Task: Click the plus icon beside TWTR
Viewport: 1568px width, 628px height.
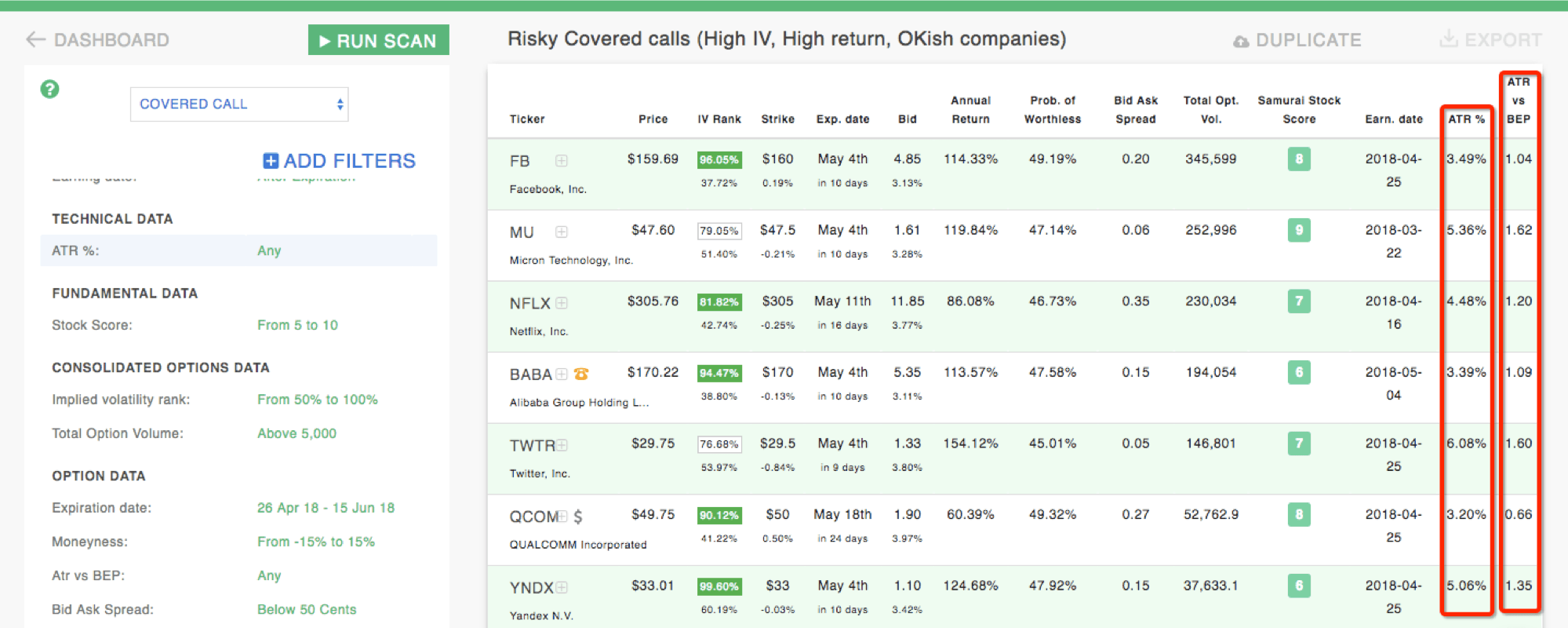Action: click(562, 445)
